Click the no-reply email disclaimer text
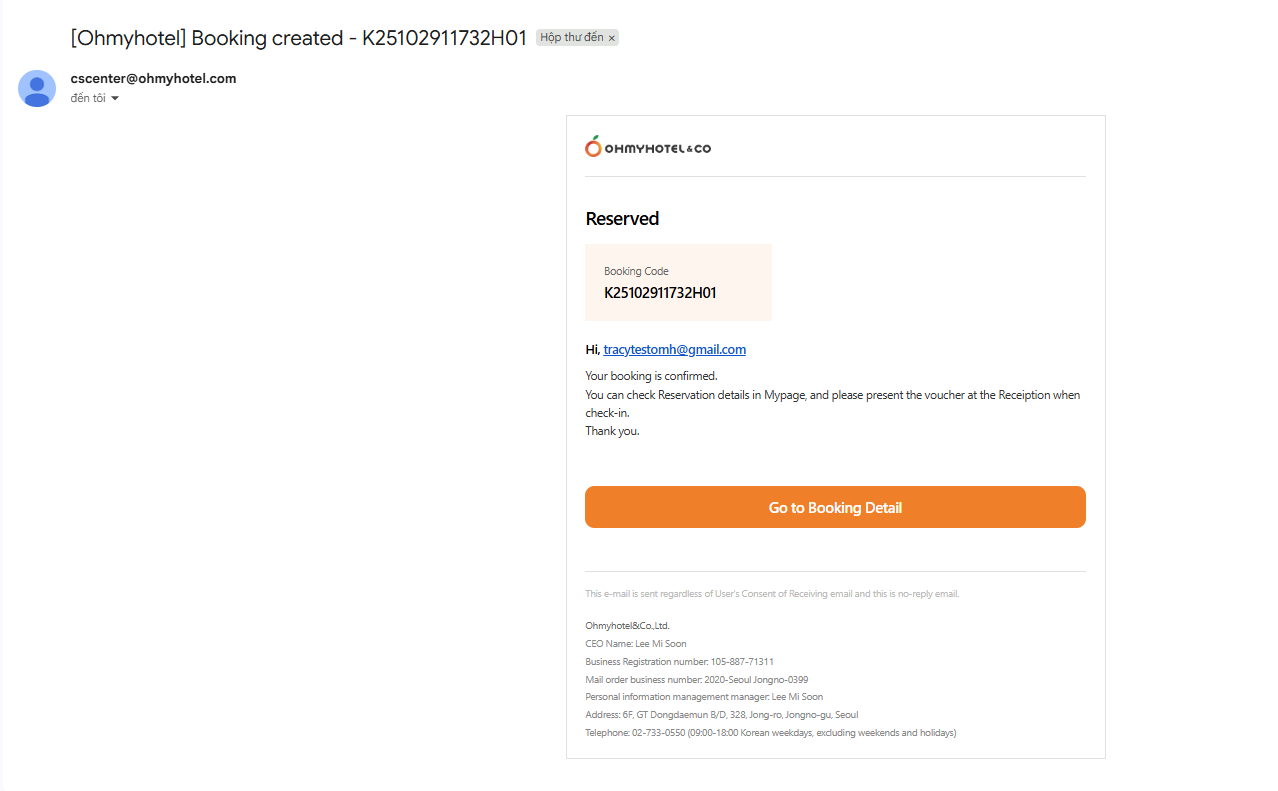 click(771, 594)
